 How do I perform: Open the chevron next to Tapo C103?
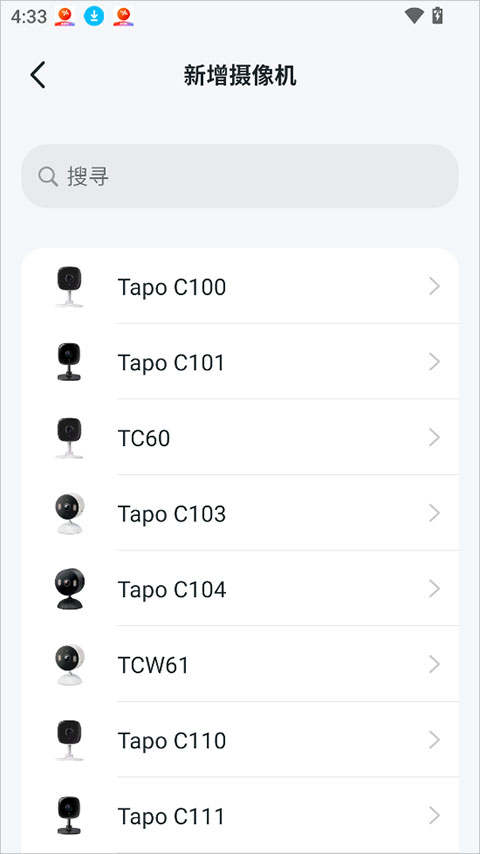pos(434,513)
